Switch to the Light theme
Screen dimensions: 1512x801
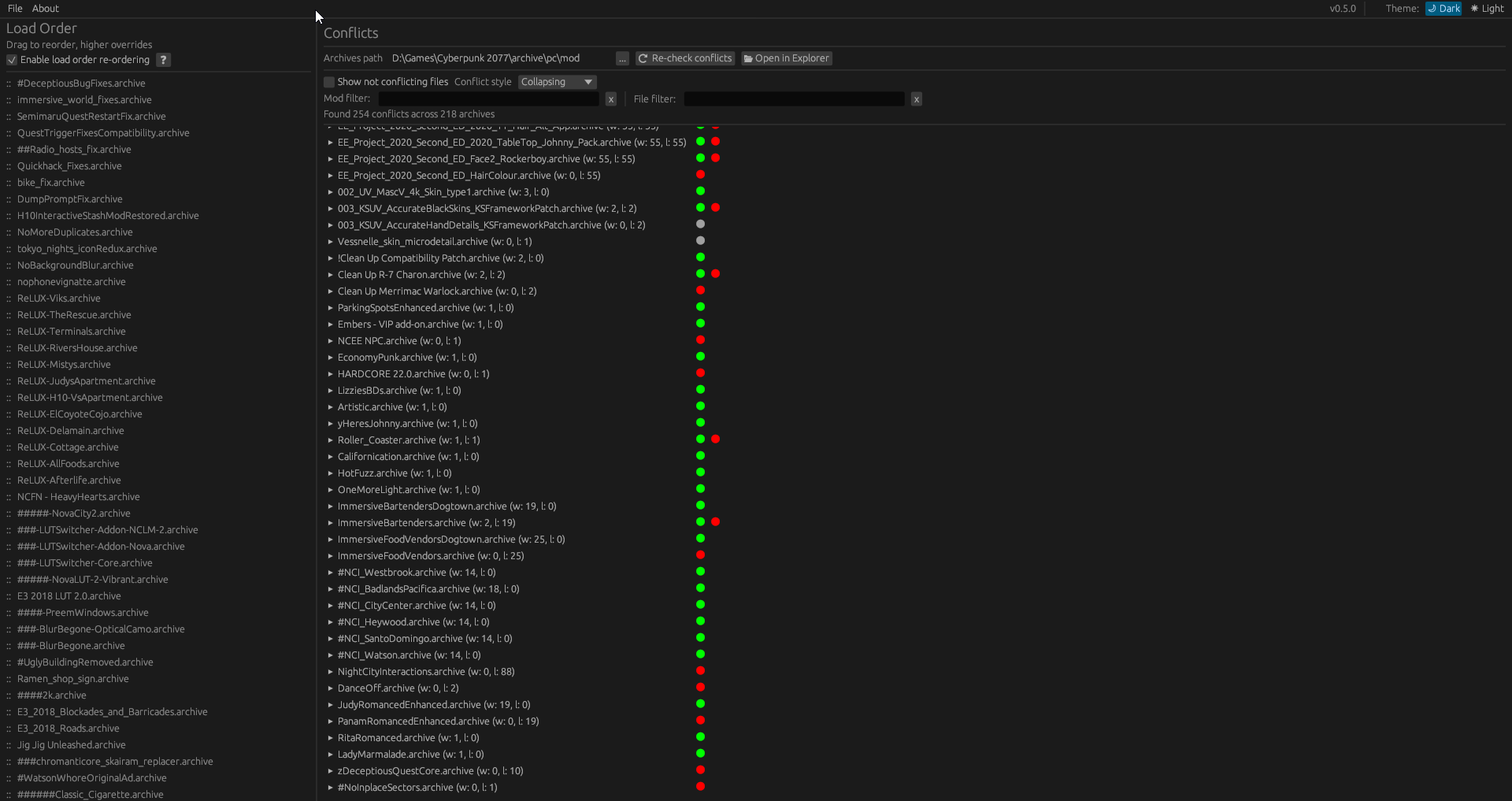(x=1487, y=9)
